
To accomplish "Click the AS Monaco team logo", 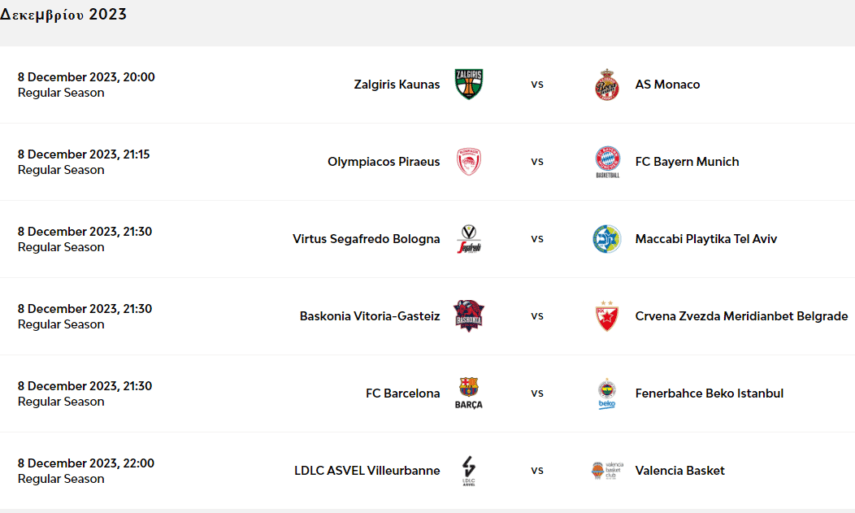I will tap(607, 85).
